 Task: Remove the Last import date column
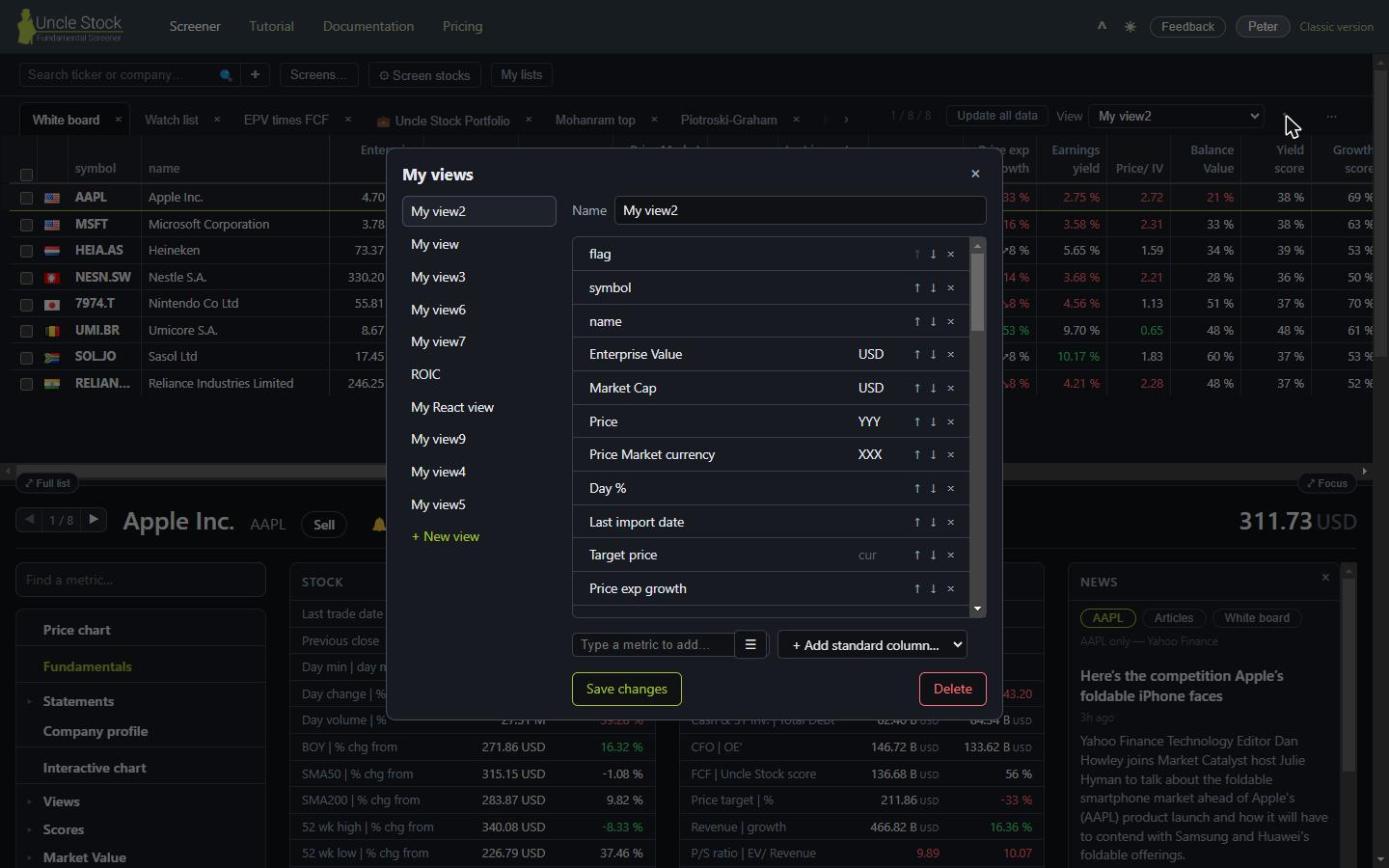coord(950,522)
